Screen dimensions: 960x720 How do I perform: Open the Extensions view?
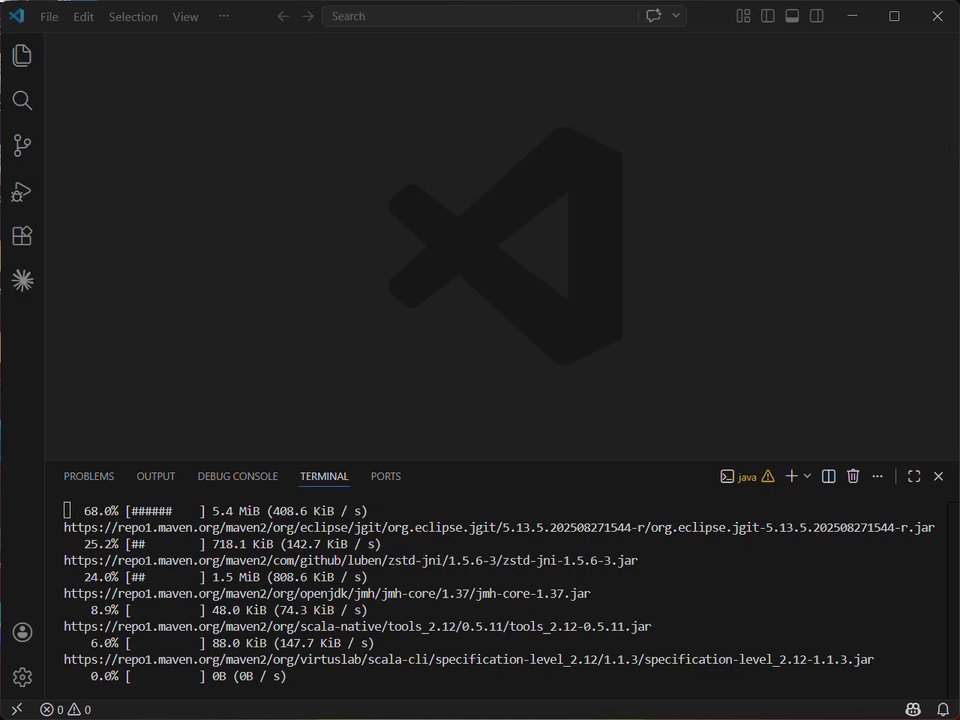click(x=22, y=236)
